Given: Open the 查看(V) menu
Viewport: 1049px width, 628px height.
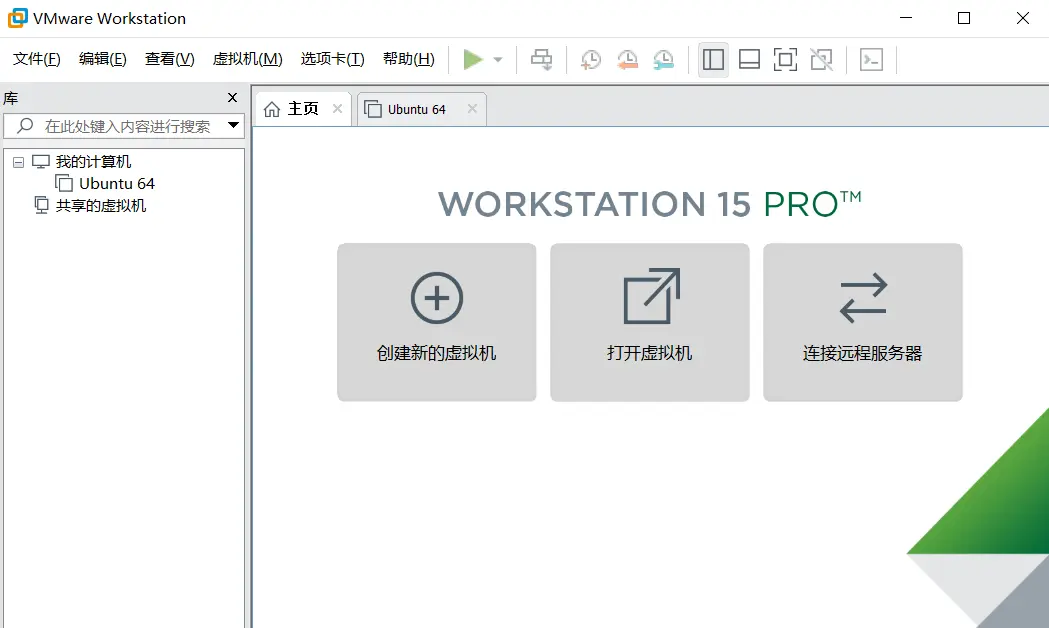Looking at the screenshot, I should coord(169,59).
